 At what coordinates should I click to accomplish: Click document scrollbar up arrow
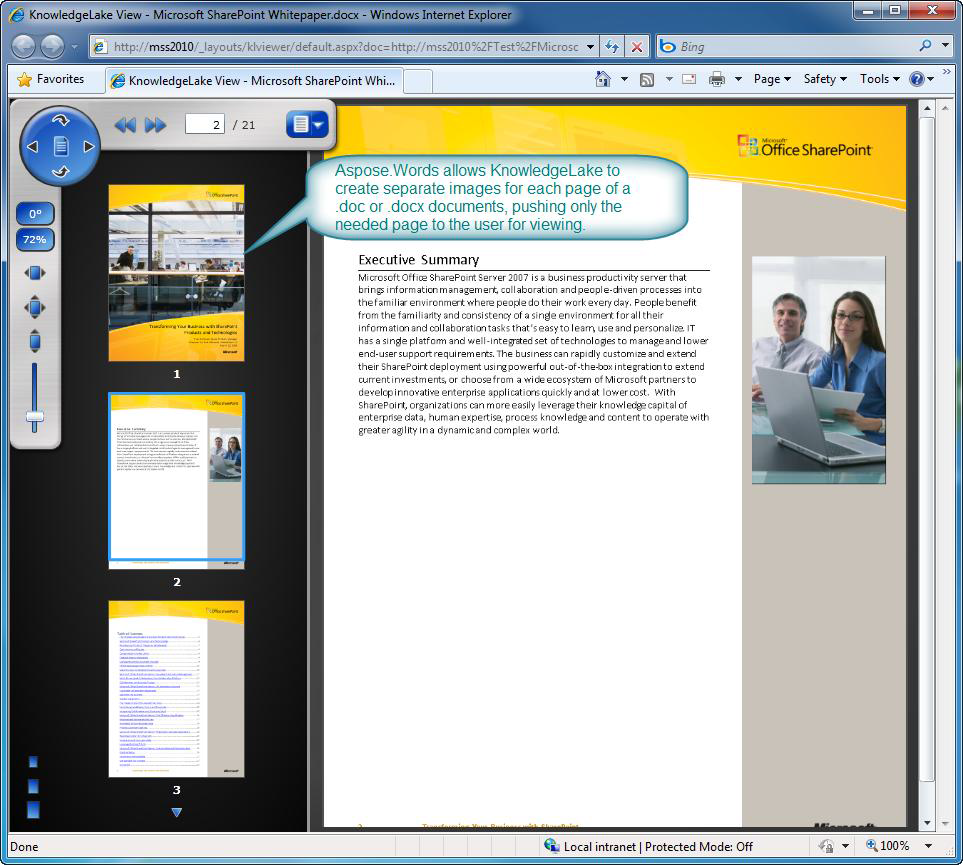[x=927, y=109]
